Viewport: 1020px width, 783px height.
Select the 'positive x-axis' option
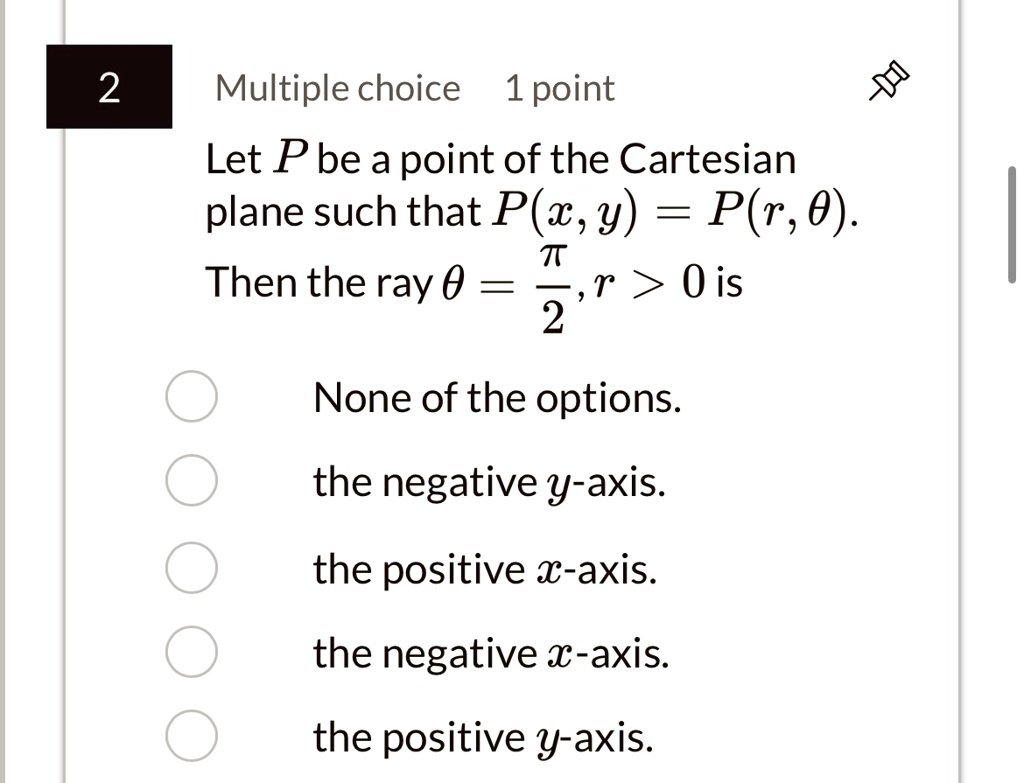[190, 566]
